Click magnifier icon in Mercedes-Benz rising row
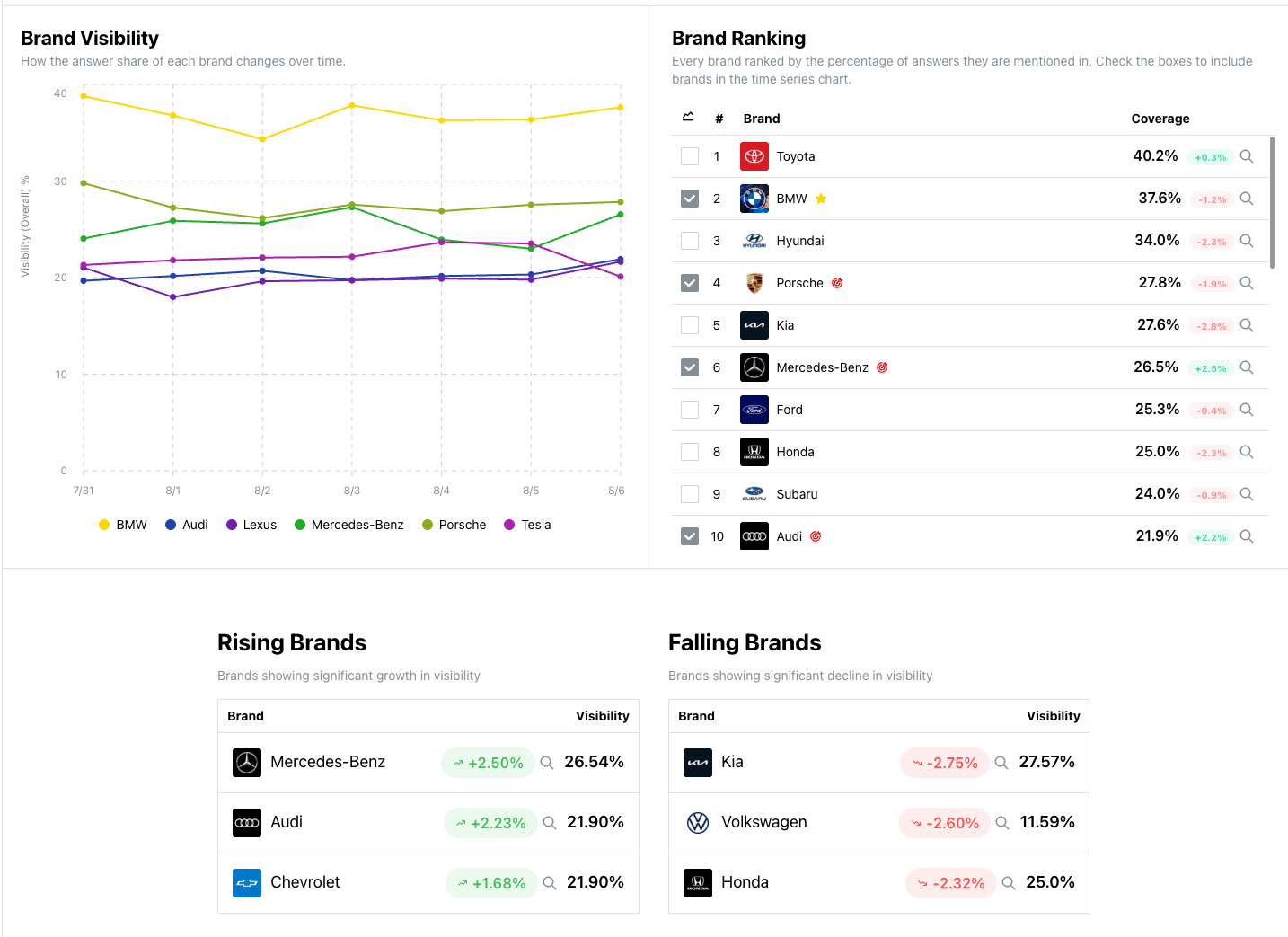 [x=547, y=763]
